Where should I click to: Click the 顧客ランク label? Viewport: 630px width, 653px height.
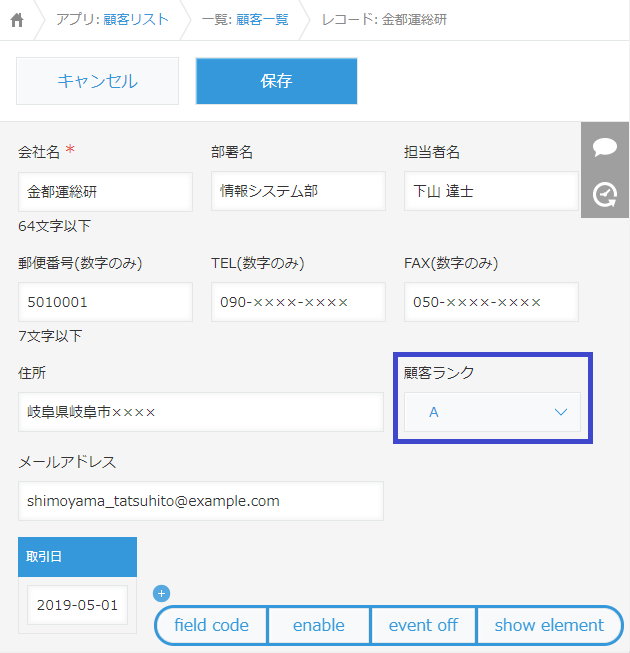[439, 372]
